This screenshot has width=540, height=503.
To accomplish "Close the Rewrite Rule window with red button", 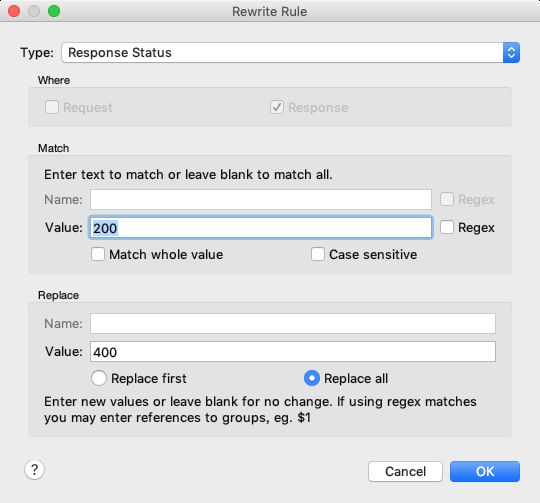I will 14,11.
